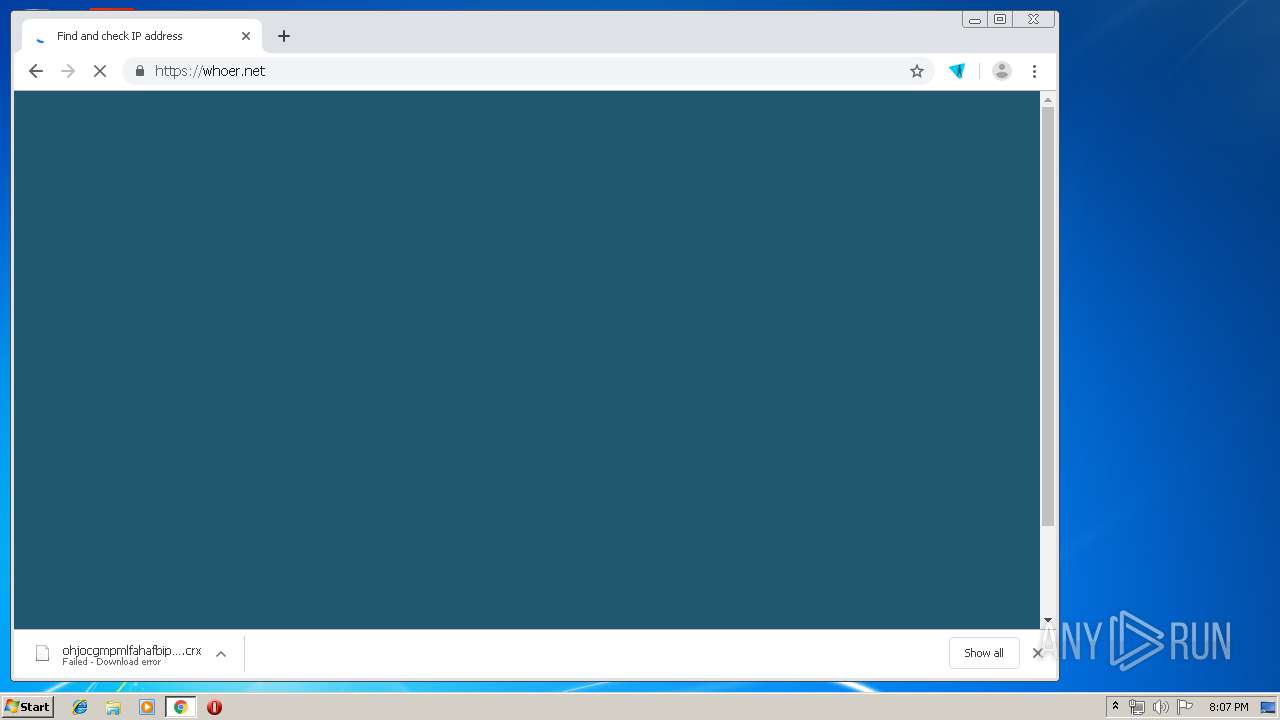Open Windows Media Player from taskbar
1280x720 pixels.
(147, 707)
